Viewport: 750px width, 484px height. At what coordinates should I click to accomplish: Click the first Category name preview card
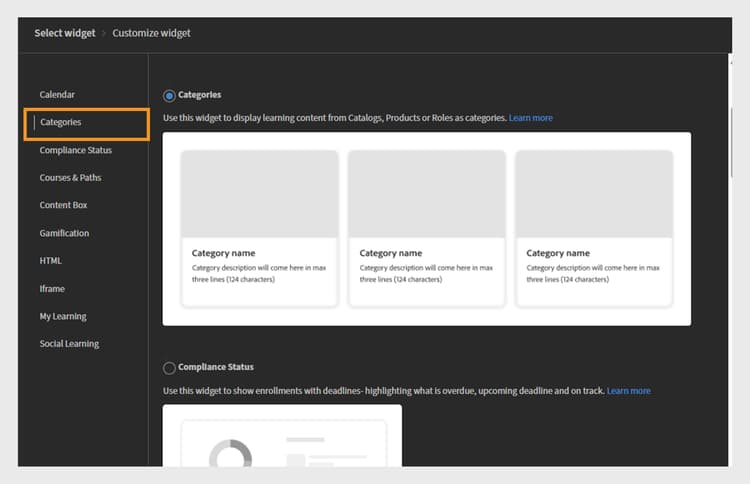(259, 228)
